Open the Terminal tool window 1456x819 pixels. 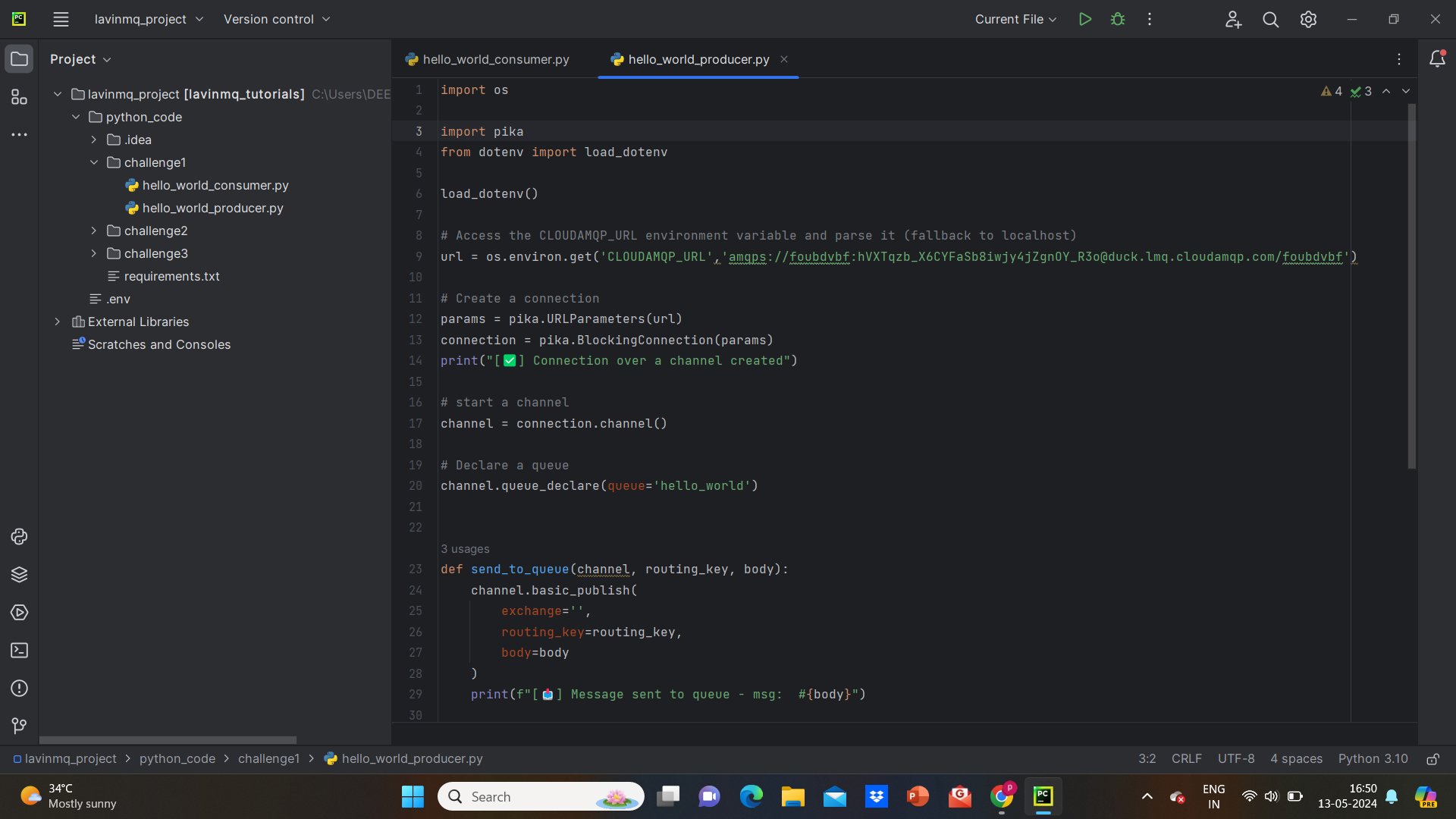tap(19, 651)
